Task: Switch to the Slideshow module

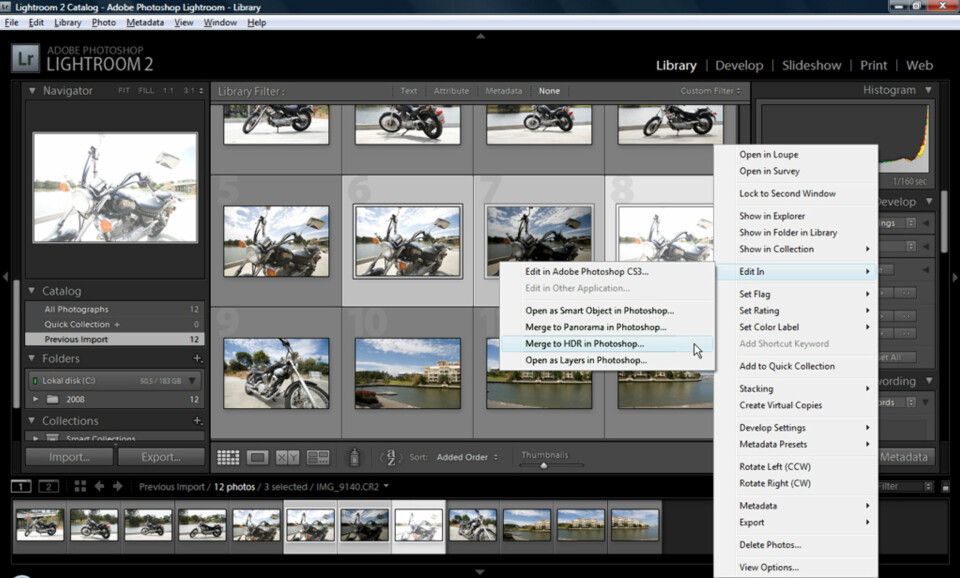Action: point(811,66)
